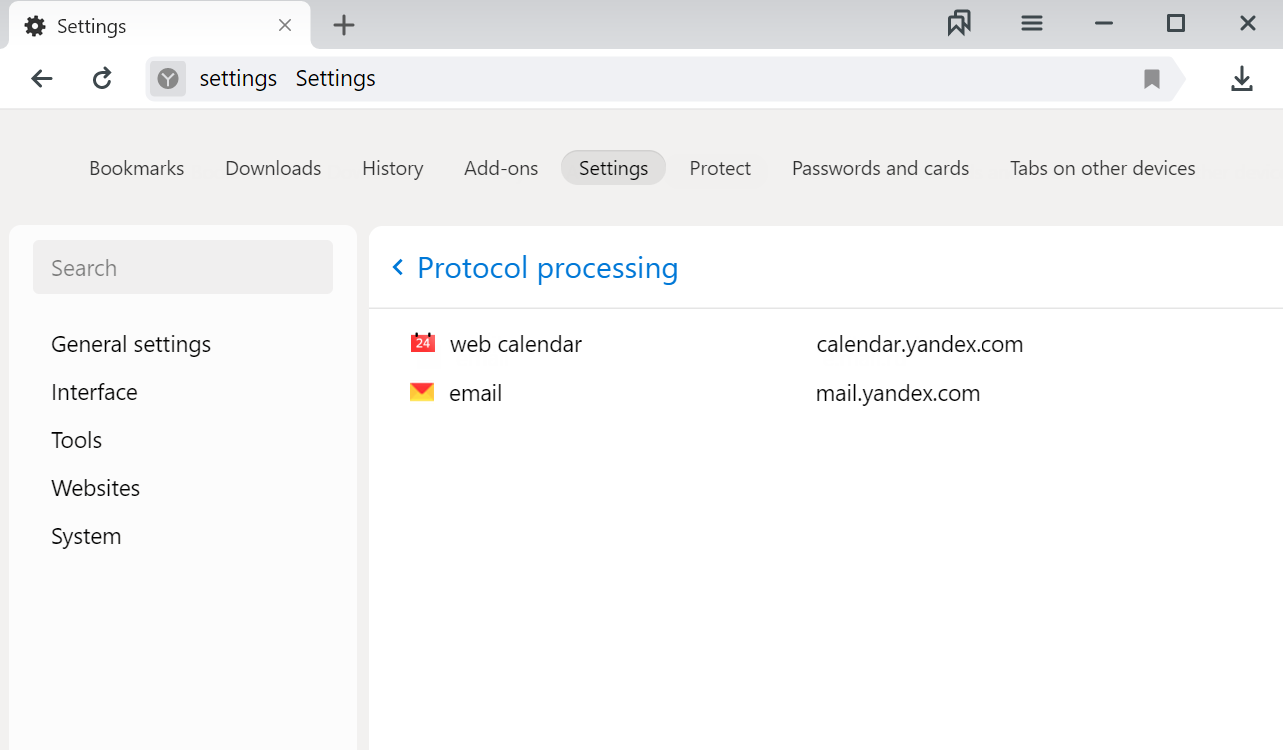Open the bookmarks collection icon in title bar
The image size is (1283, 750).
pyautogui.click(x=959, y=23)
